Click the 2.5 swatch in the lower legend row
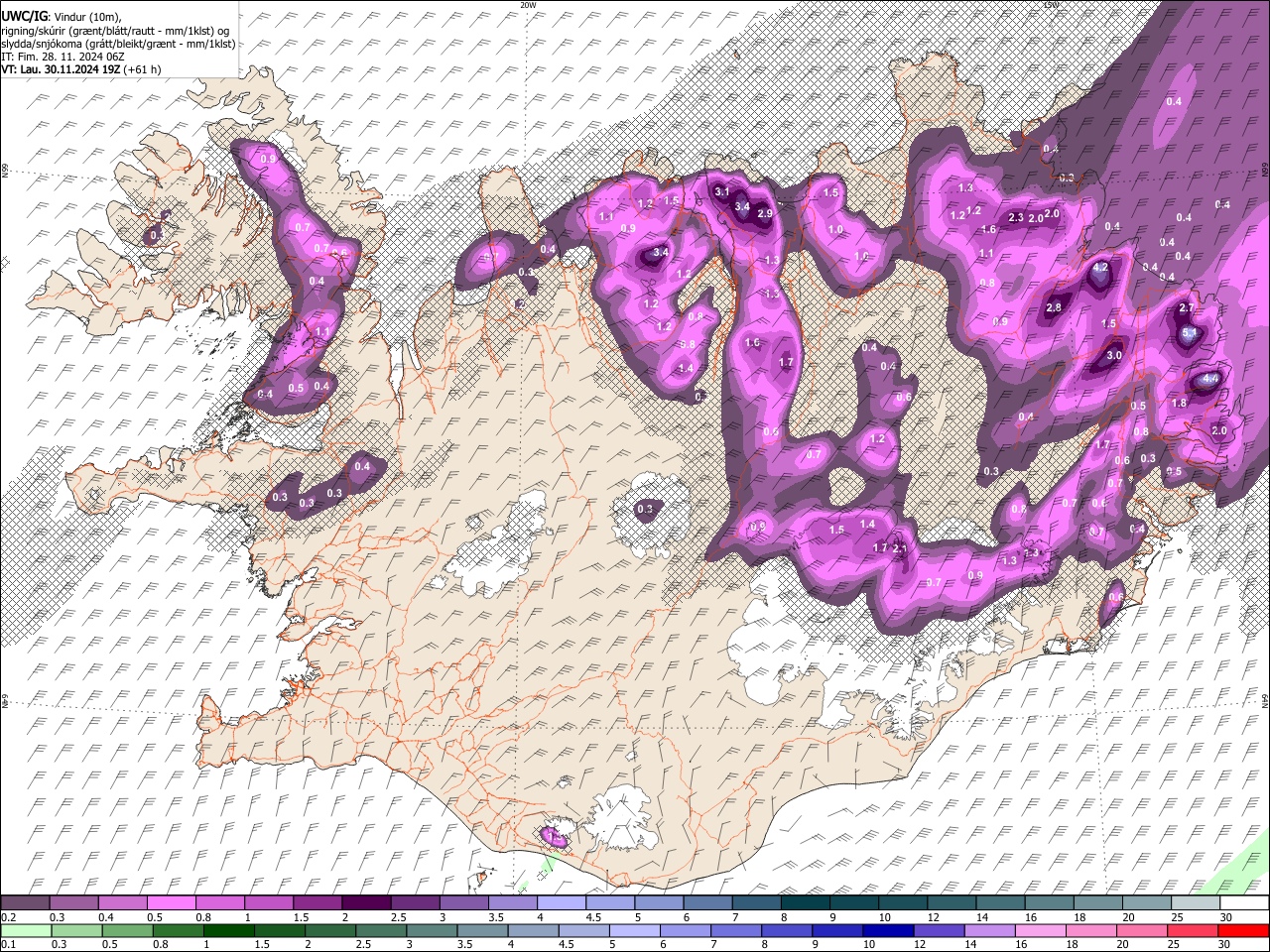 (x=380, y=931)
